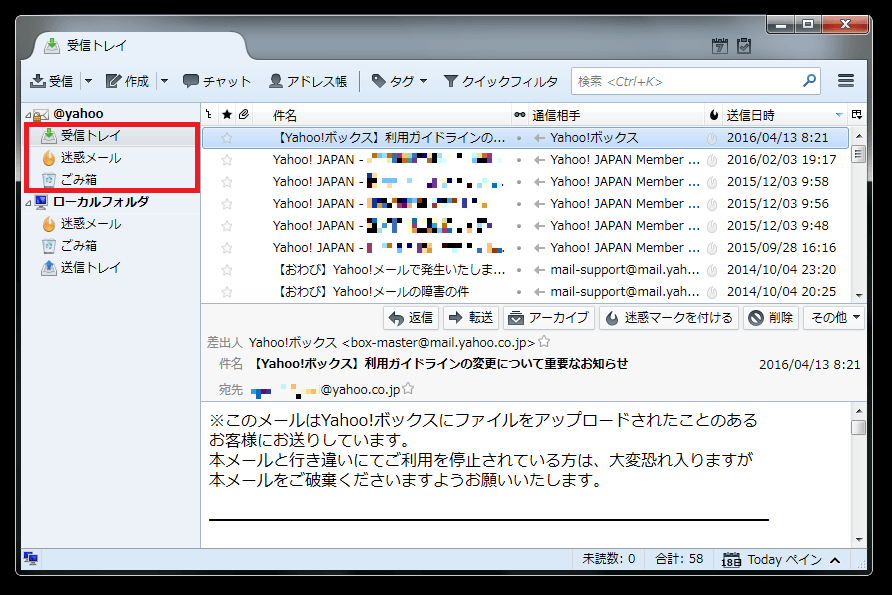
Task: Click the チャット chat toolbar button
Action: (x=217, y=81)
